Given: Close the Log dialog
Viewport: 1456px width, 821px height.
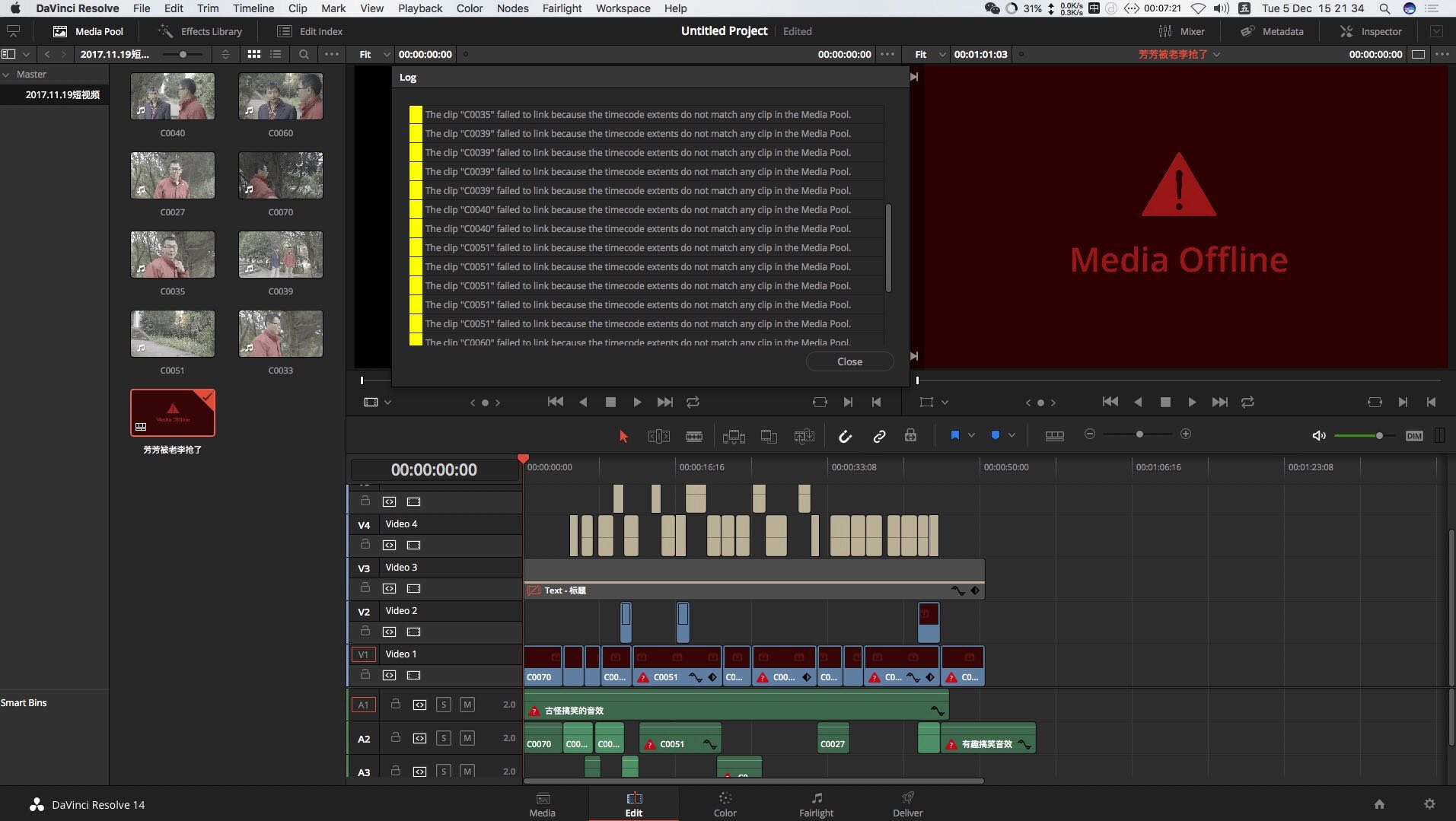Looking at the screenshot, I should click(849, 361).
